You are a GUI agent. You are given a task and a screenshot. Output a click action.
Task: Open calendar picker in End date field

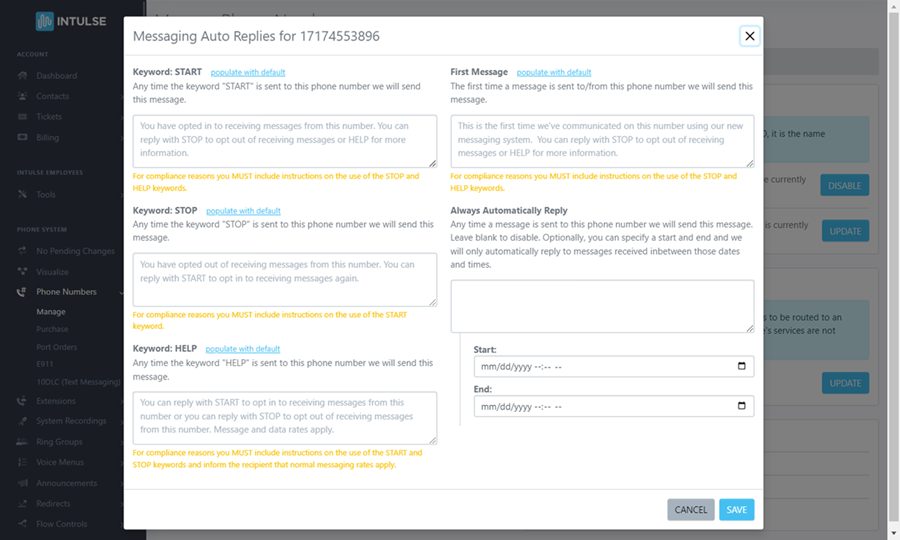click(x=741, y=407)
